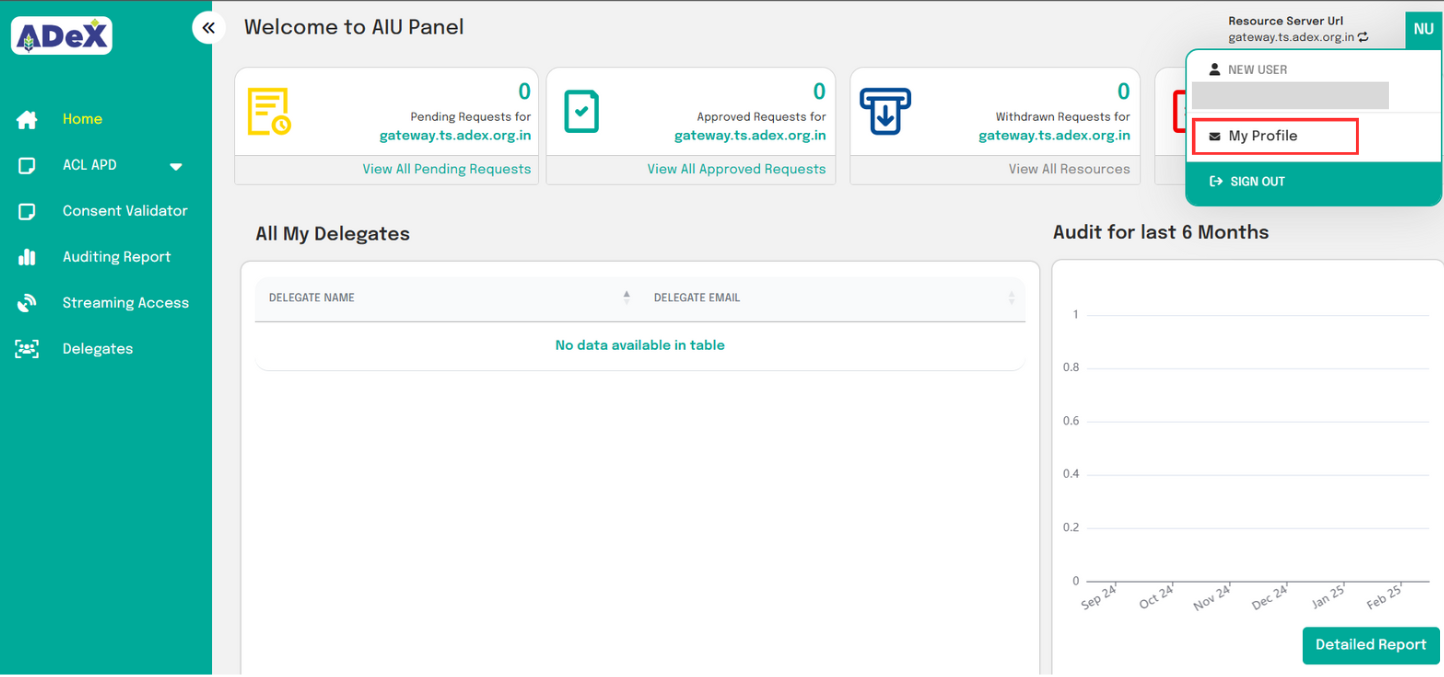The height and width of the screenshot is (677, 1444).
Task: Click the refresh icon beside resource server URL
Action: click(1363, 38)
